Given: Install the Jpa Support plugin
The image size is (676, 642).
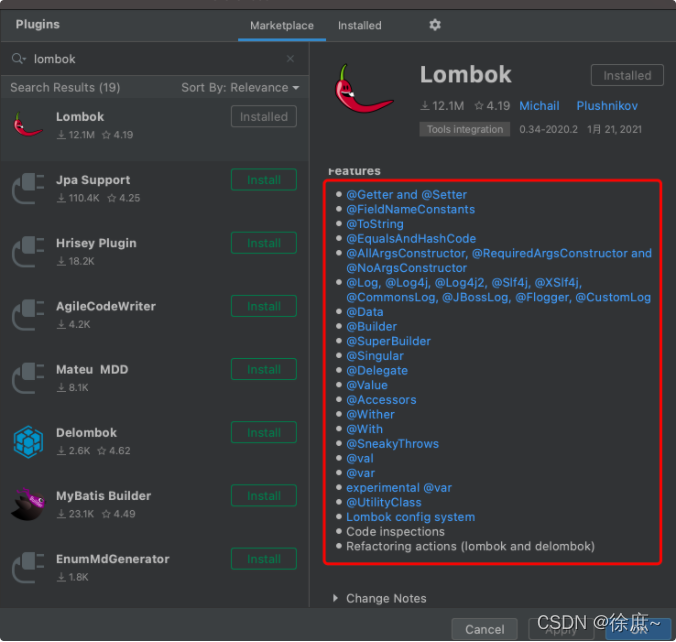Looking at the screenshot, I should pos(264,180).
